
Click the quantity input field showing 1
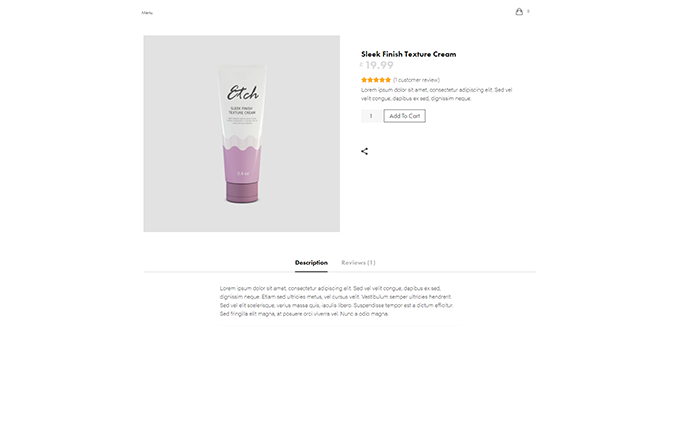tap(371, 116)
